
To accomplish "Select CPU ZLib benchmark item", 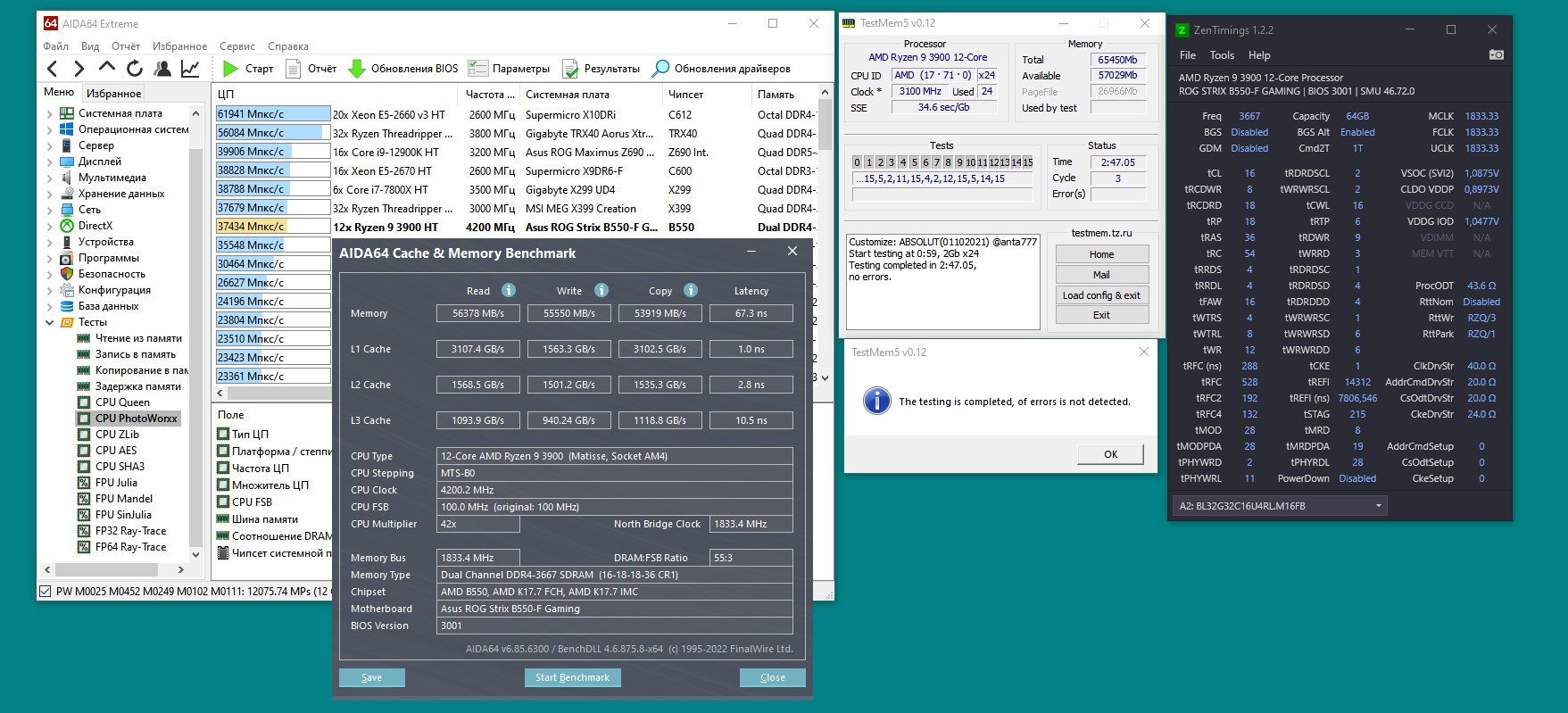I will (117, 435).
